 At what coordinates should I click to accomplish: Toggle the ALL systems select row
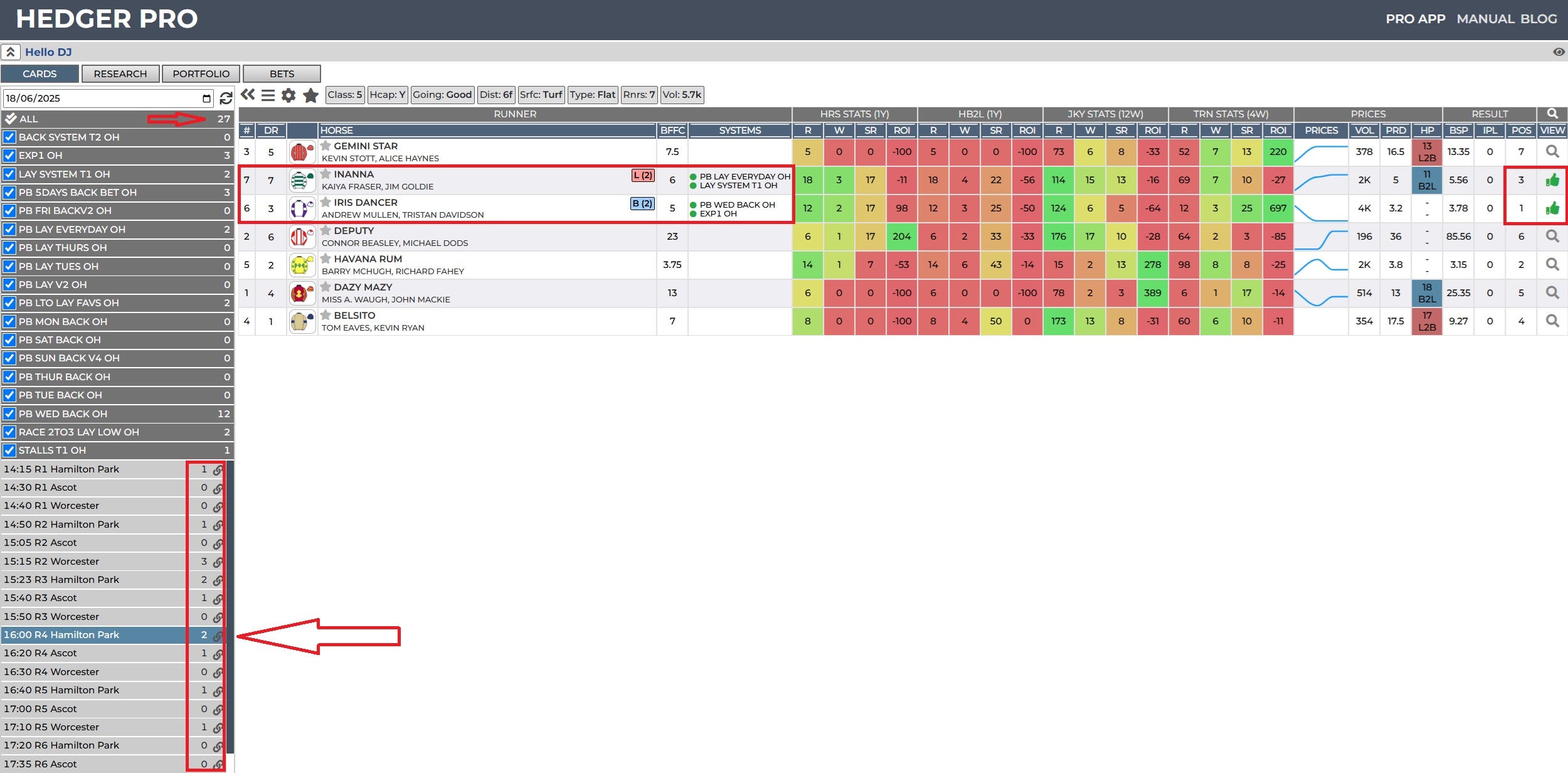[11, 119]
